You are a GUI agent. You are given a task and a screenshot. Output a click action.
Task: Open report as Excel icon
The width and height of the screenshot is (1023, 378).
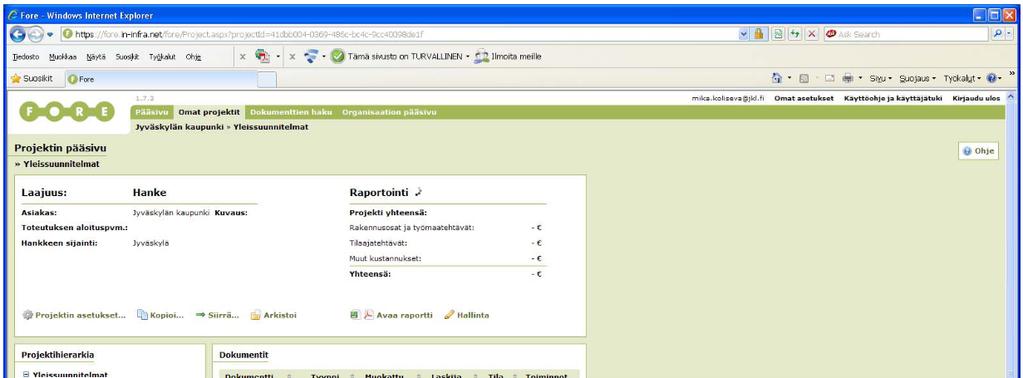point(355,315)
